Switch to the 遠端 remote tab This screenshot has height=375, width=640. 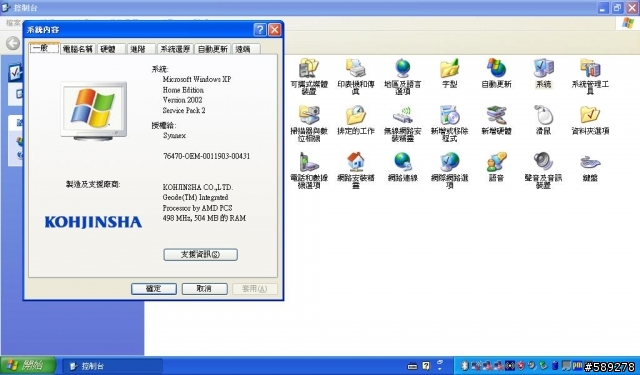(x=247, y=49)
